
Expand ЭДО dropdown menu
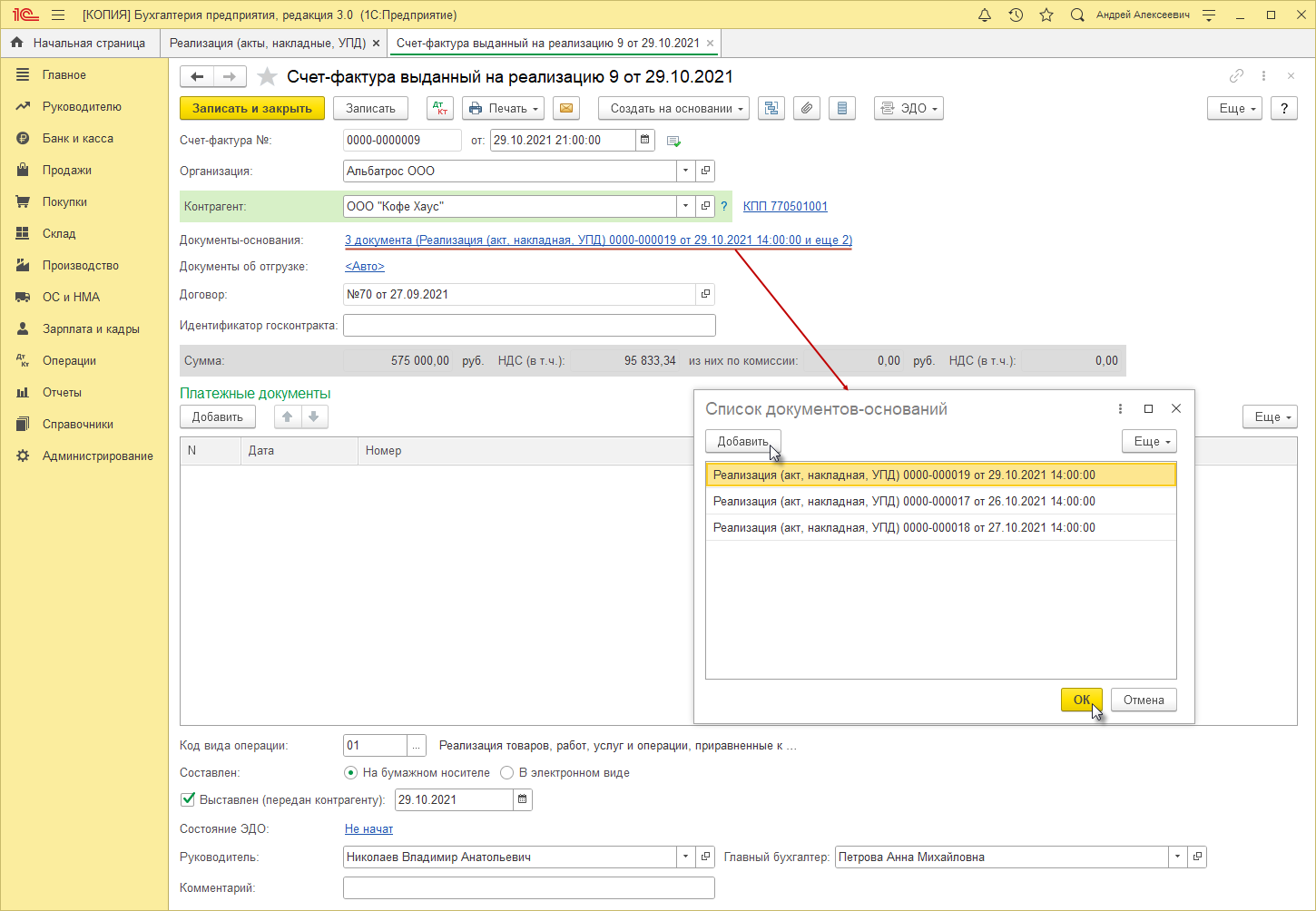point(908,108)
